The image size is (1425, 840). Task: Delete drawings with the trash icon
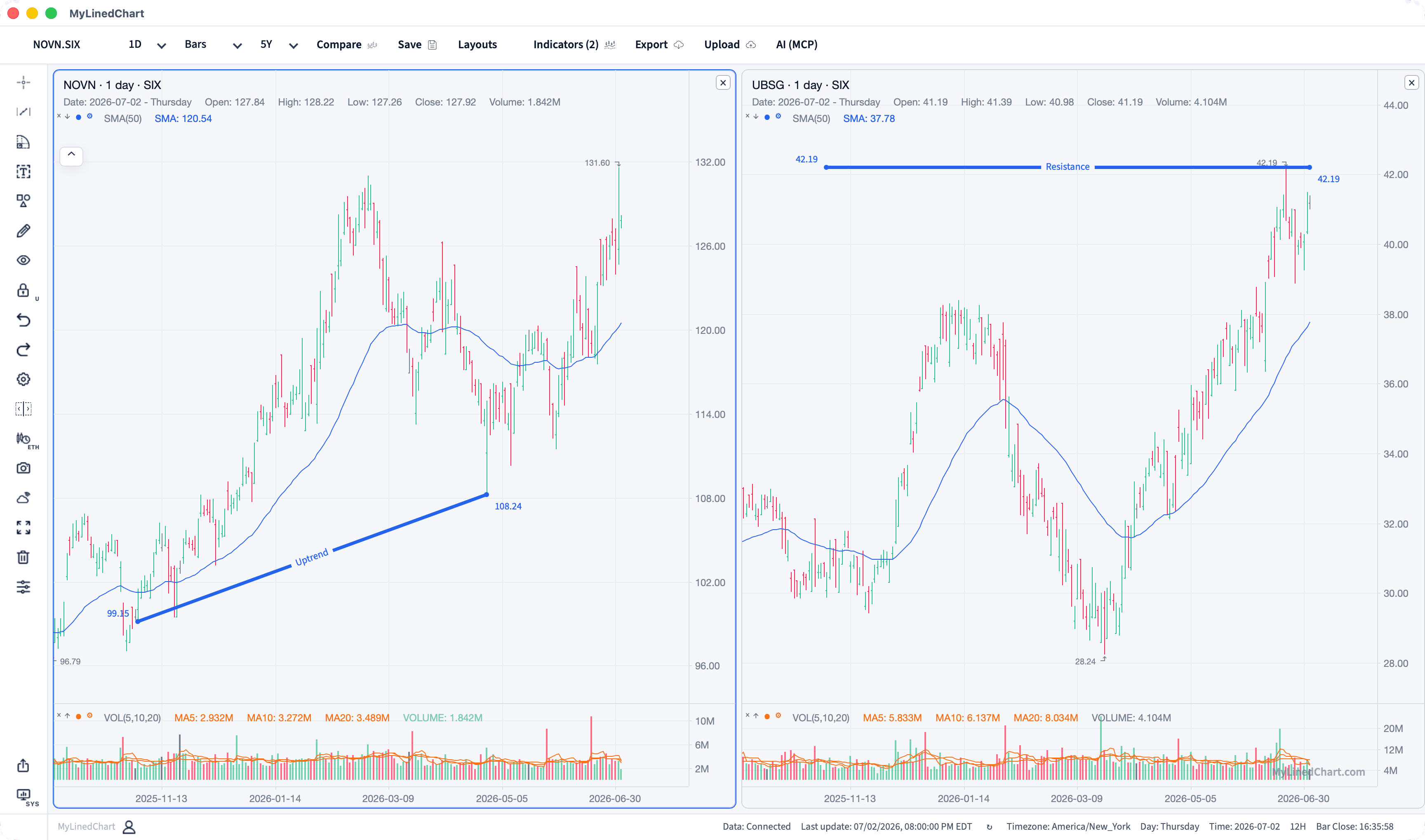coord(23,558)
